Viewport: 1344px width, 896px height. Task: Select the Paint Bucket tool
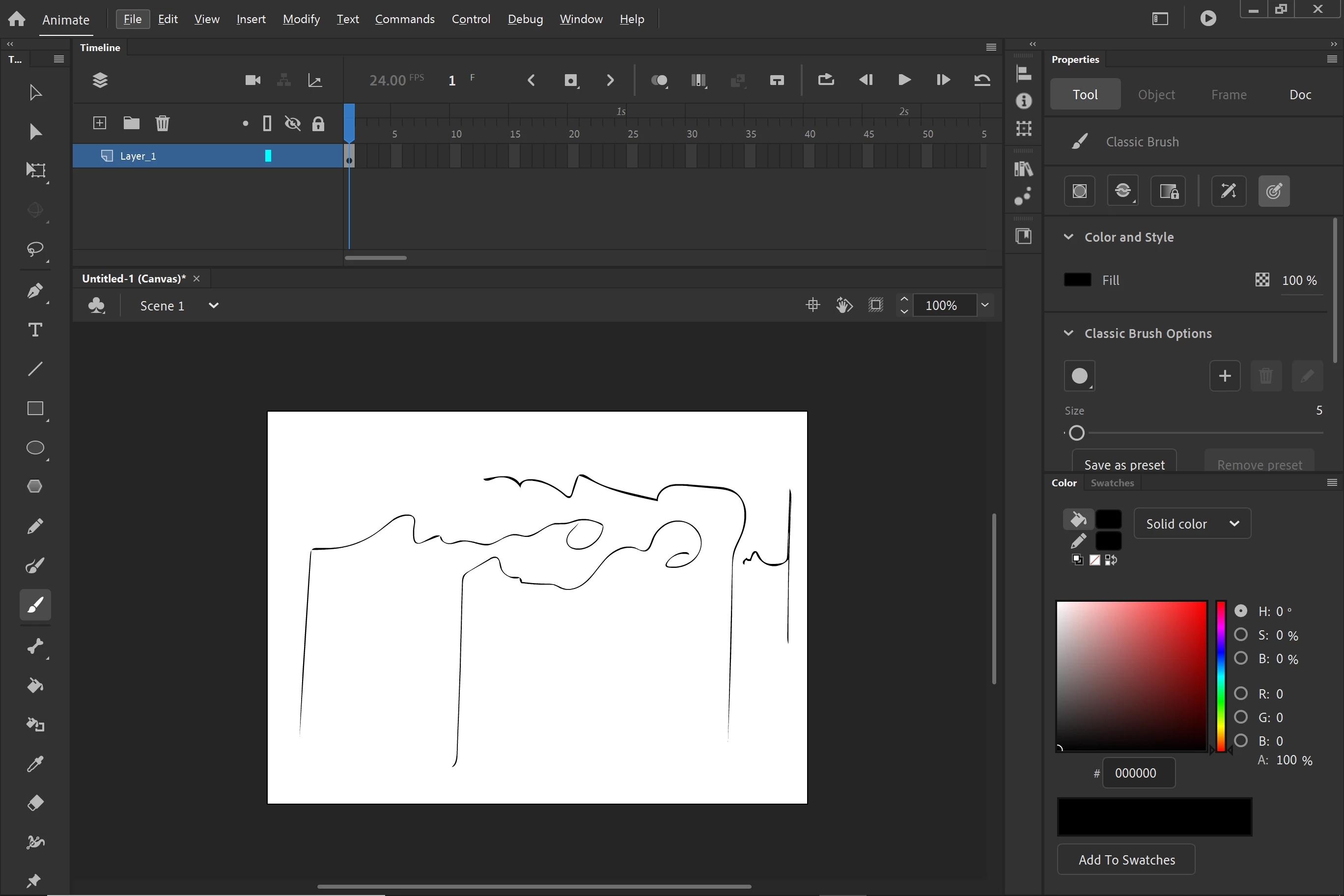pos(35,685)
